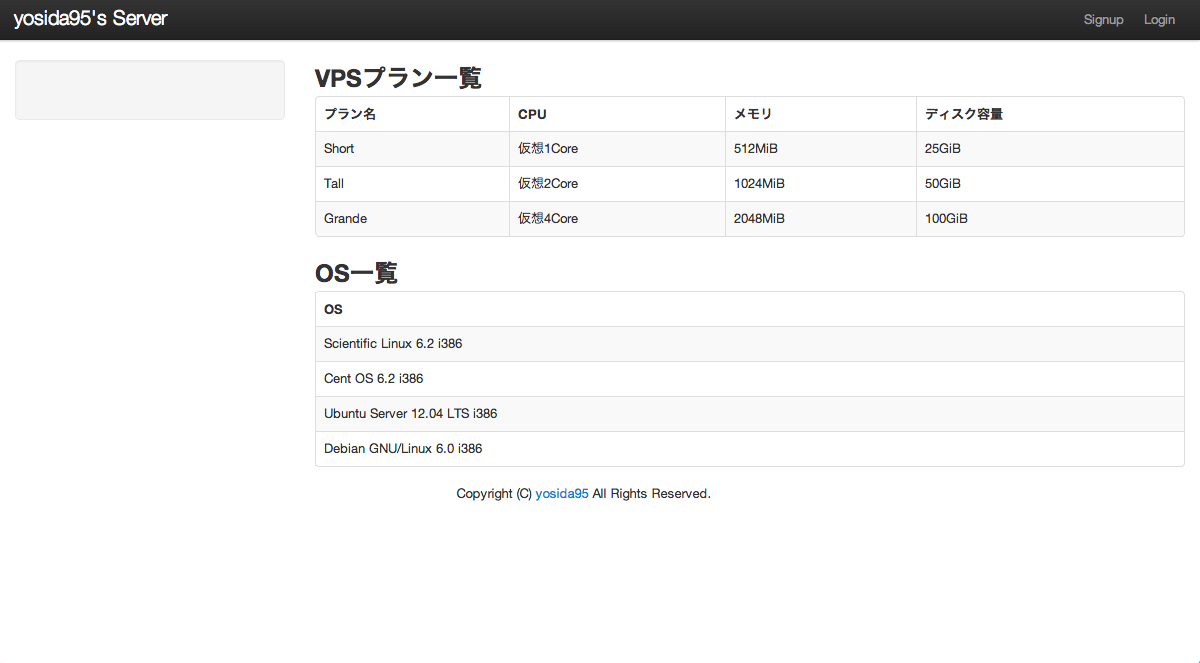Click the 2048MiB memory cell
The width and height of the screenshot is (1200, 663).
pyautogui.click(x=759, y=219)
